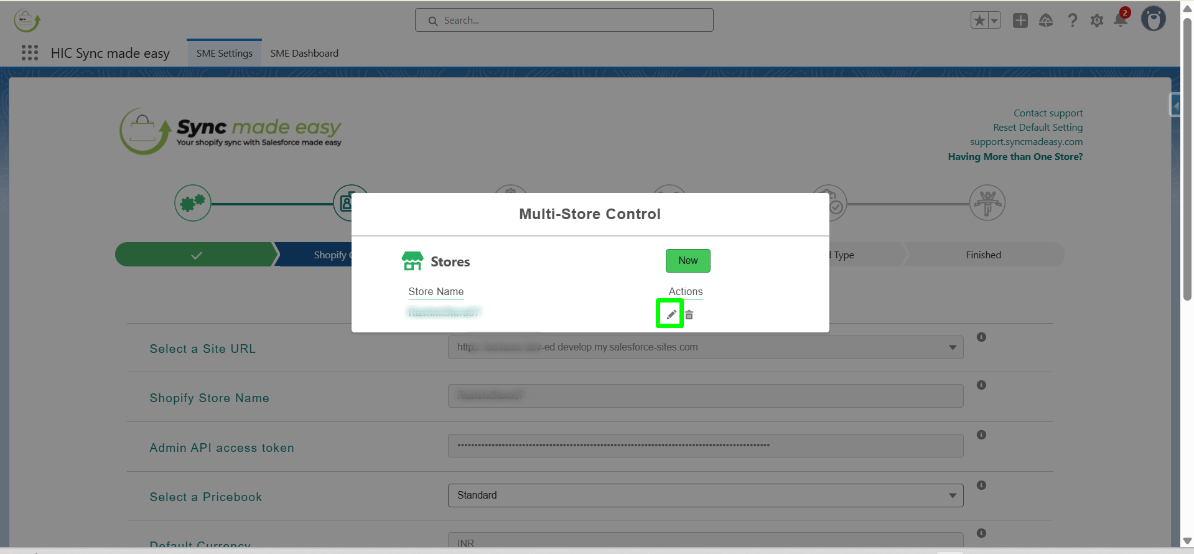This screenshot has width=1194, height=554.
Task: Click Having More than One Store link
Action: tap(1015, 157)
